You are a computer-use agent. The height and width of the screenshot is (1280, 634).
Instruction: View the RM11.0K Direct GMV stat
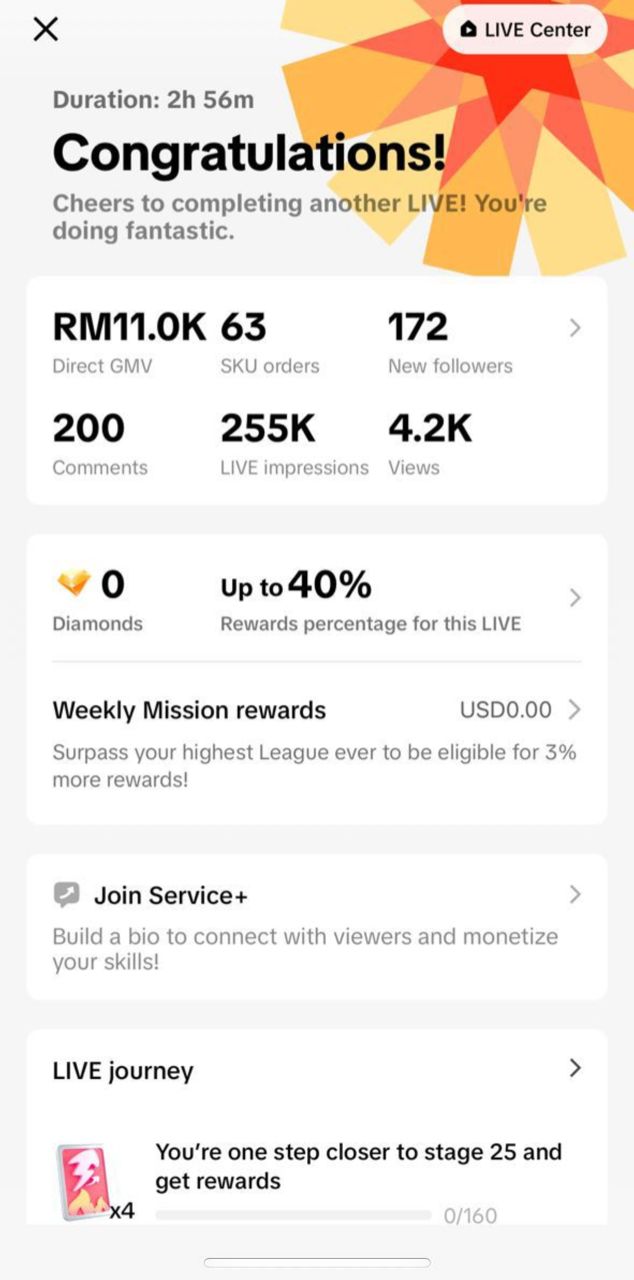click(x=128, y=340)
